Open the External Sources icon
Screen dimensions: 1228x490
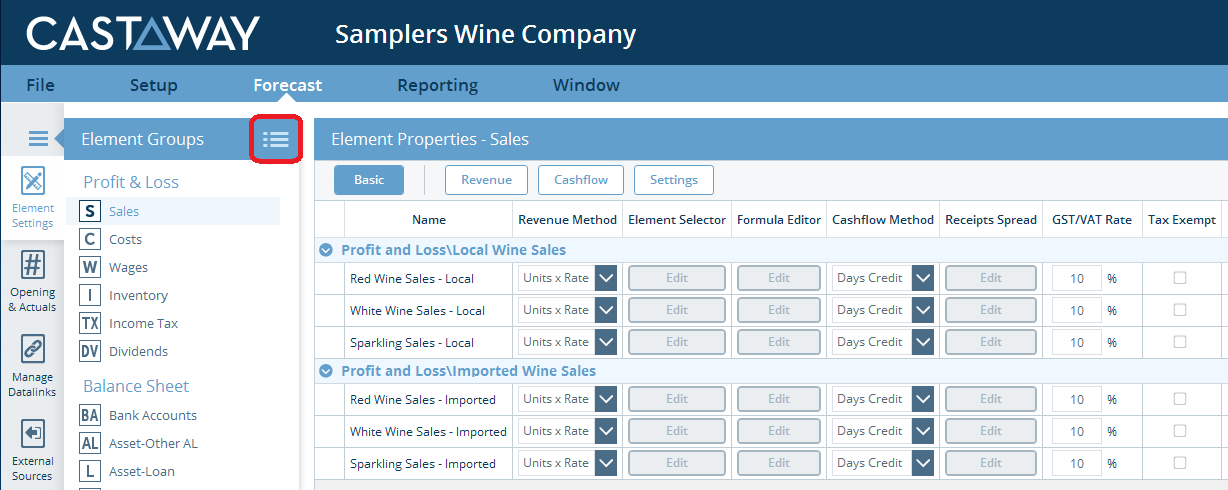(x=33, y=433)
